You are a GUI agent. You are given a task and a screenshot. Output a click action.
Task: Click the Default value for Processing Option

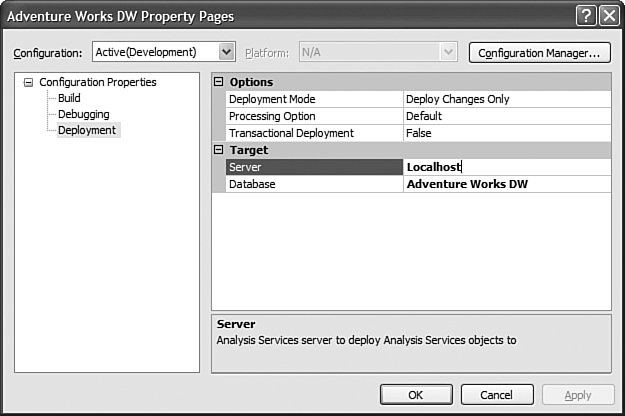pyautogui.click(x=507, y=116)
